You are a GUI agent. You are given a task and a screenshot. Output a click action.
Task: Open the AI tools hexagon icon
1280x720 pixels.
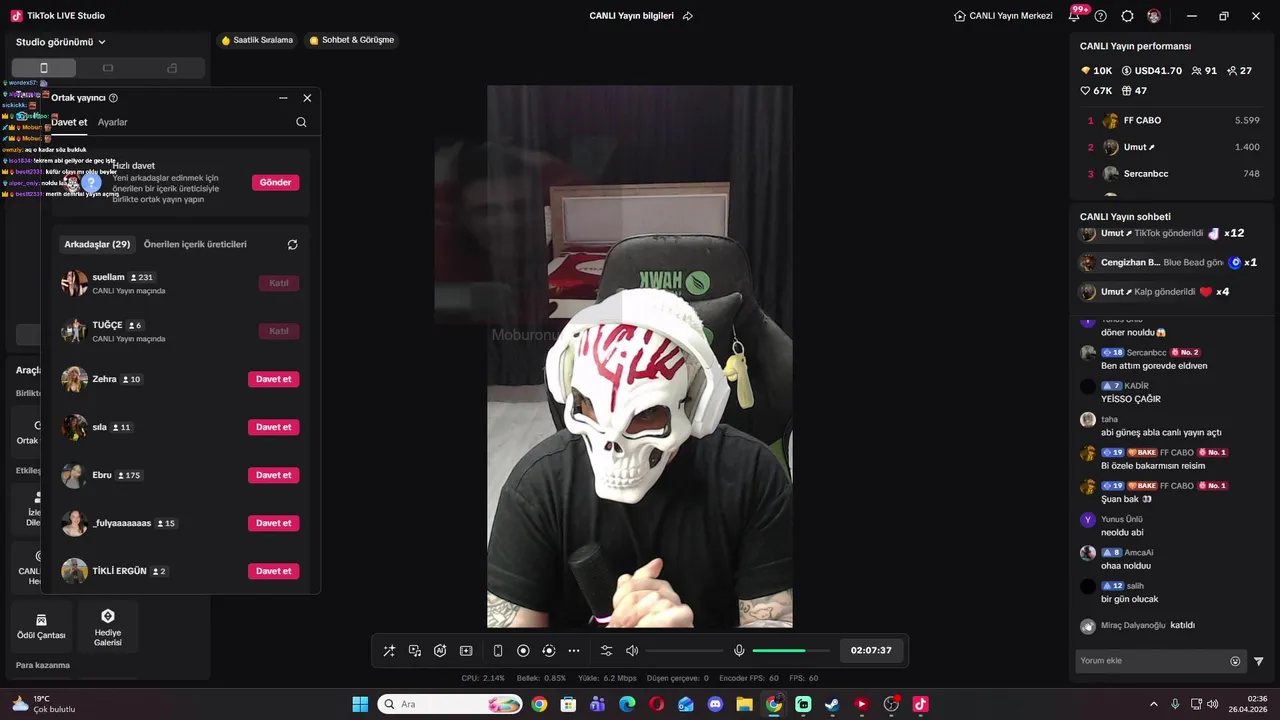(x=440, y=651)
